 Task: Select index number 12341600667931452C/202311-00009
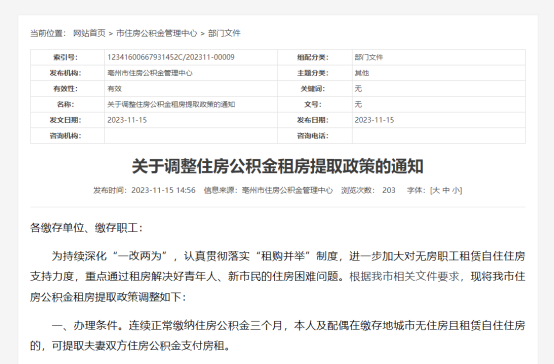coord(171,57)
